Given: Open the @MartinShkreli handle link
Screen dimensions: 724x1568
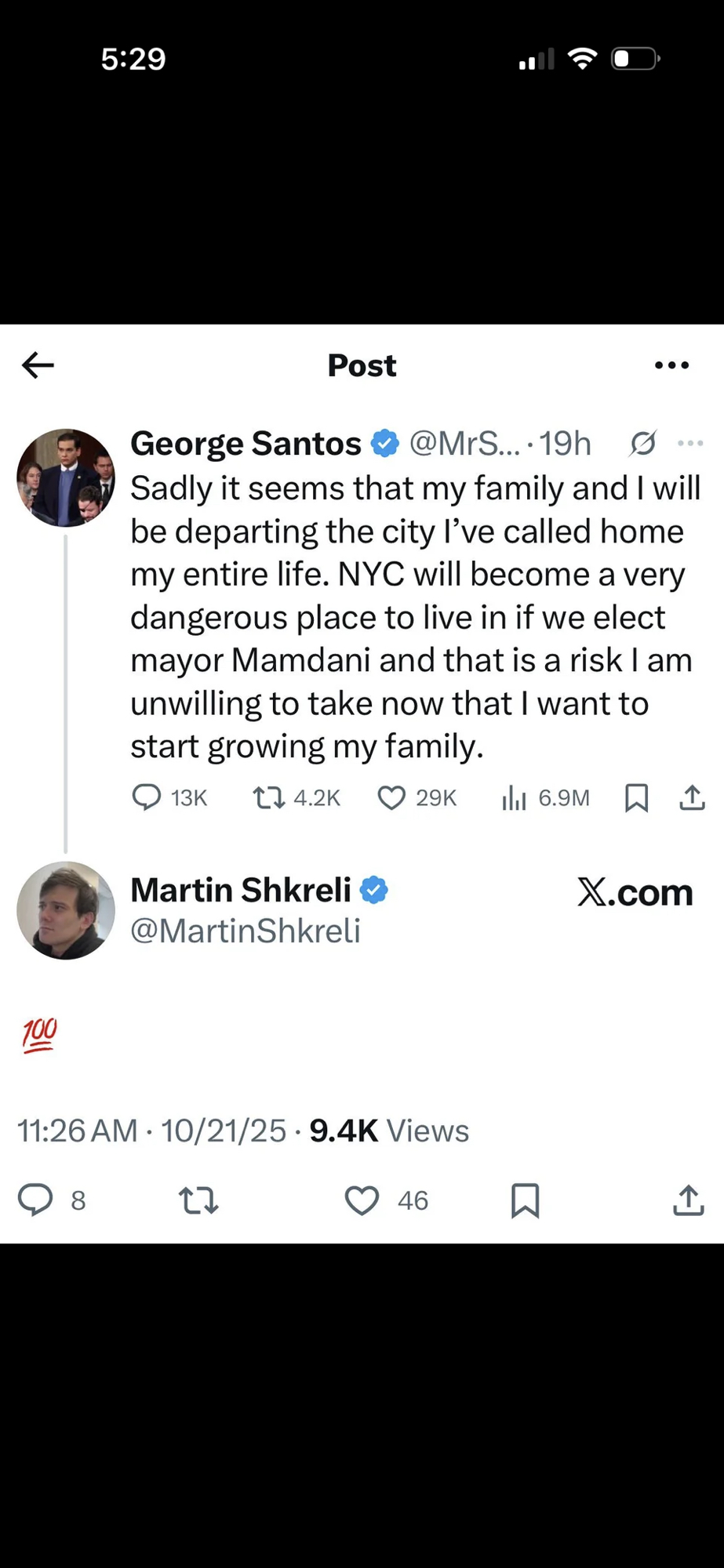Looking at the screenshot, I should [x=246, y=931].
